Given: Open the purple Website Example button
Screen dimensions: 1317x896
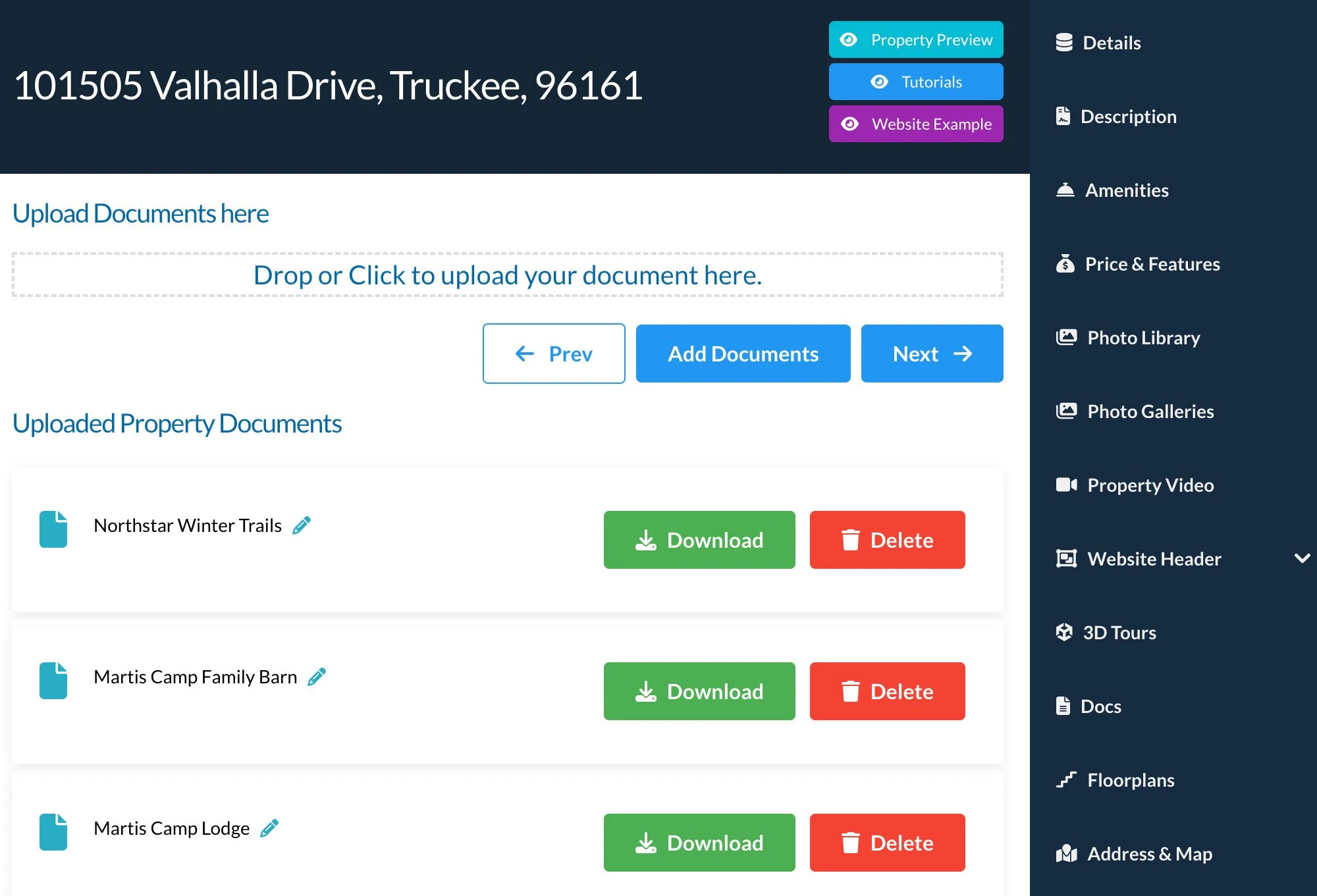Looking at the screenshot, I should coord(916,124).
